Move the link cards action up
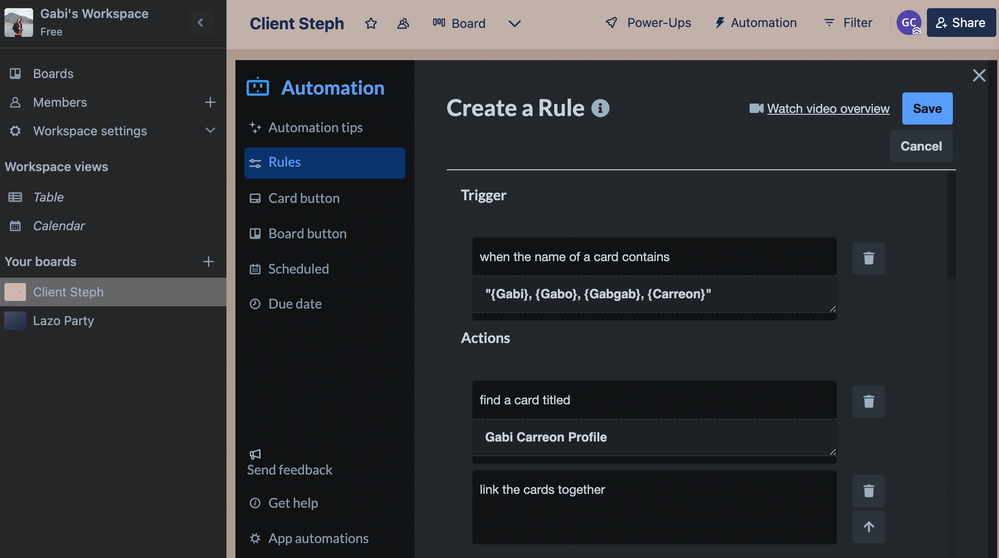The height and width of the screenshot is (558, 999). [868, 527]
